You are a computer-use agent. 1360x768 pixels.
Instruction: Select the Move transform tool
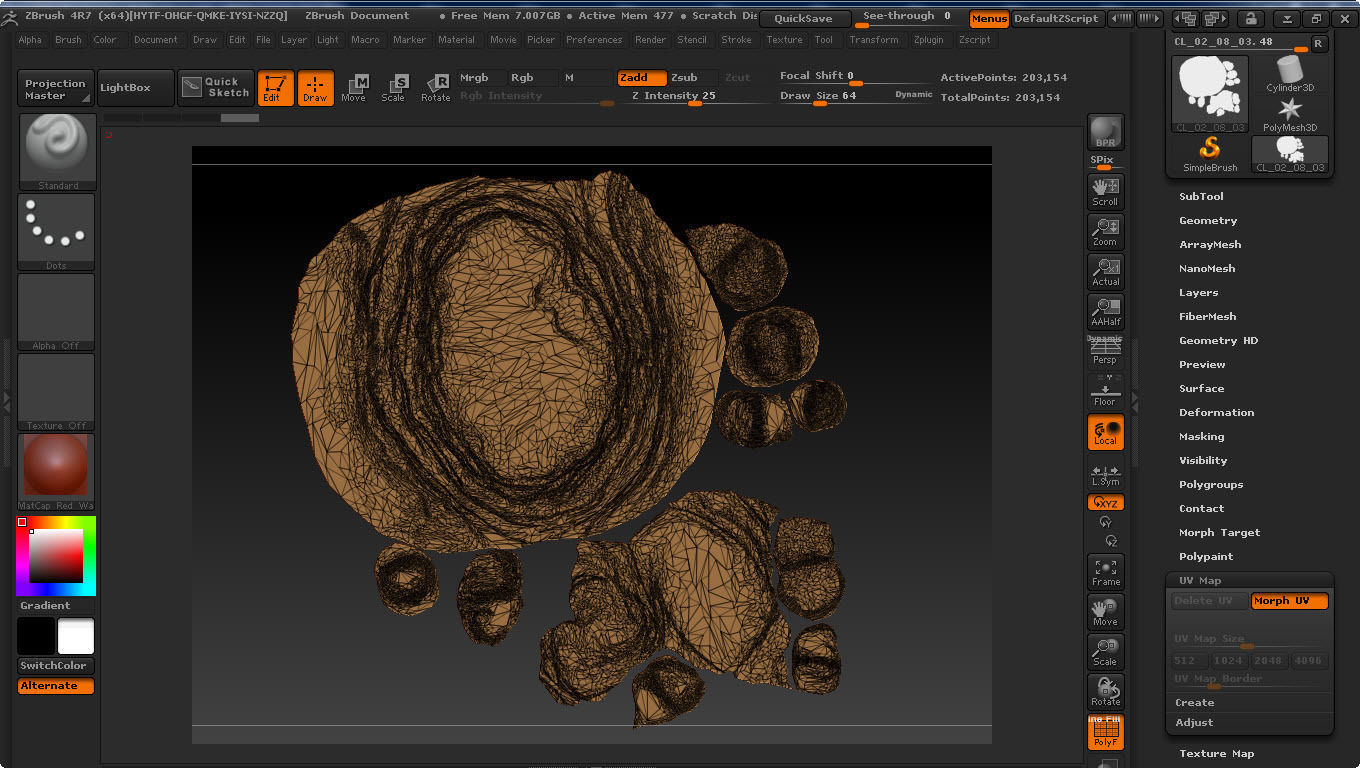[x=353, y=88]
